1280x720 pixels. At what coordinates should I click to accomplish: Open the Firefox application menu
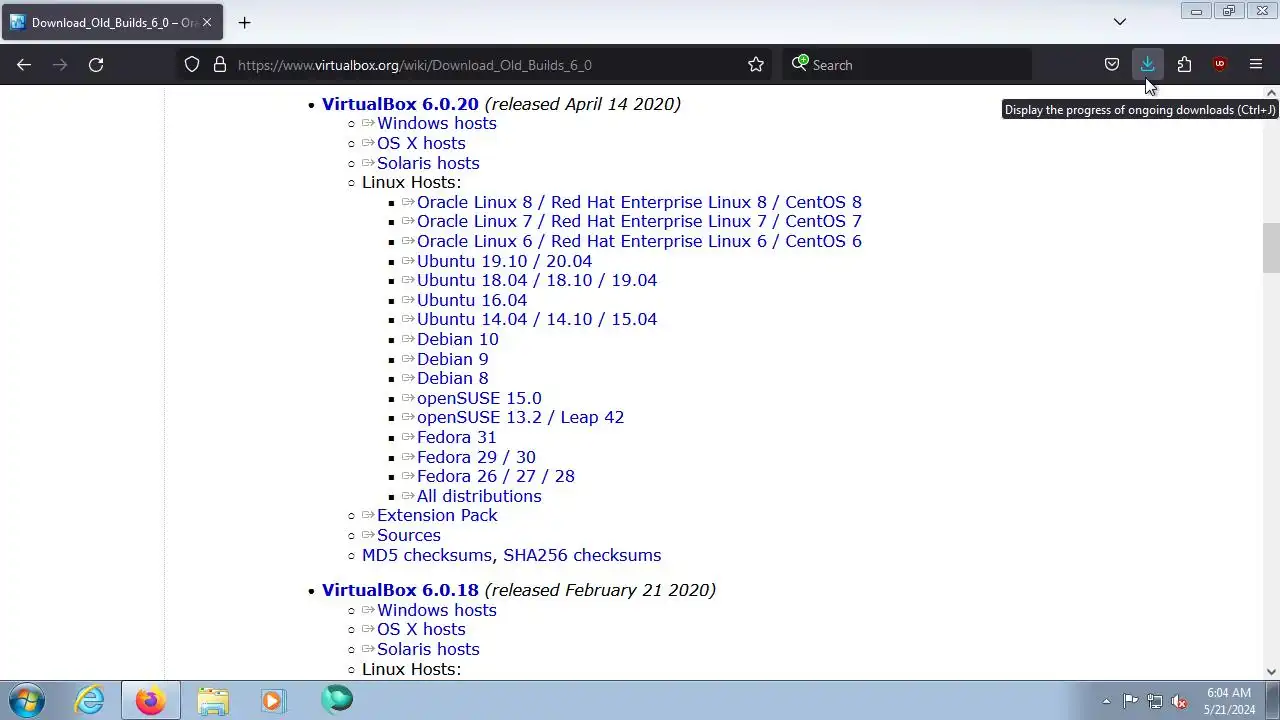coord(1256,65)
